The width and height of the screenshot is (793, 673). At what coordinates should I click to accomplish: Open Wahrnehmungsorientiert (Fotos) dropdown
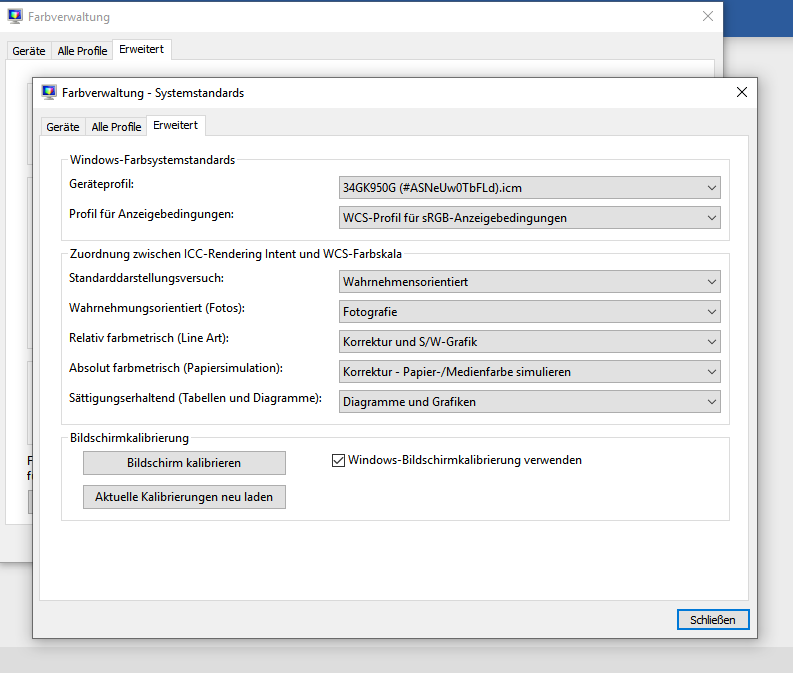(530, 312)
